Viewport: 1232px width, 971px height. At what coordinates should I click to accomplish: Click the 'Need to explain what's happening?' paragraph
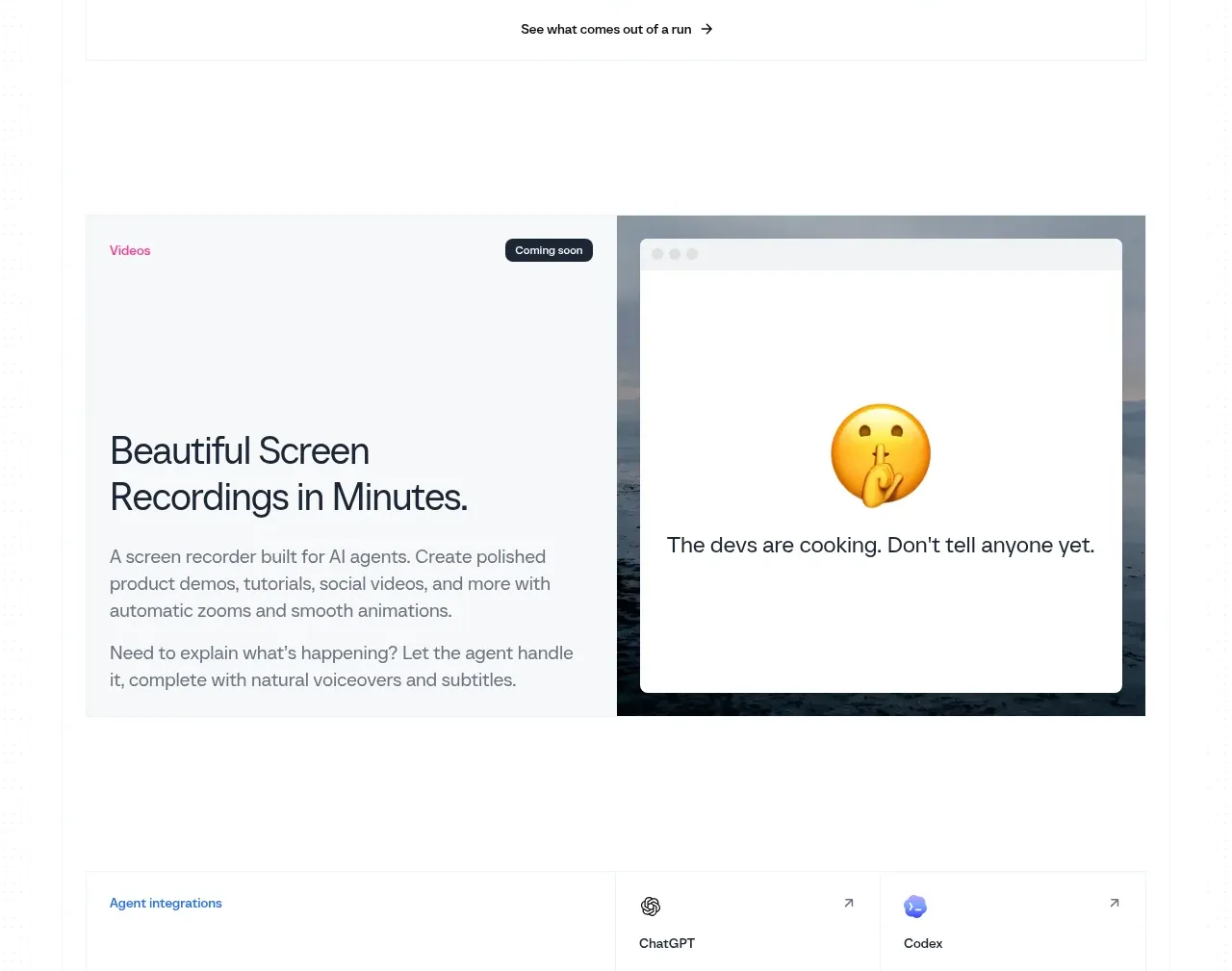coord(342,666)
